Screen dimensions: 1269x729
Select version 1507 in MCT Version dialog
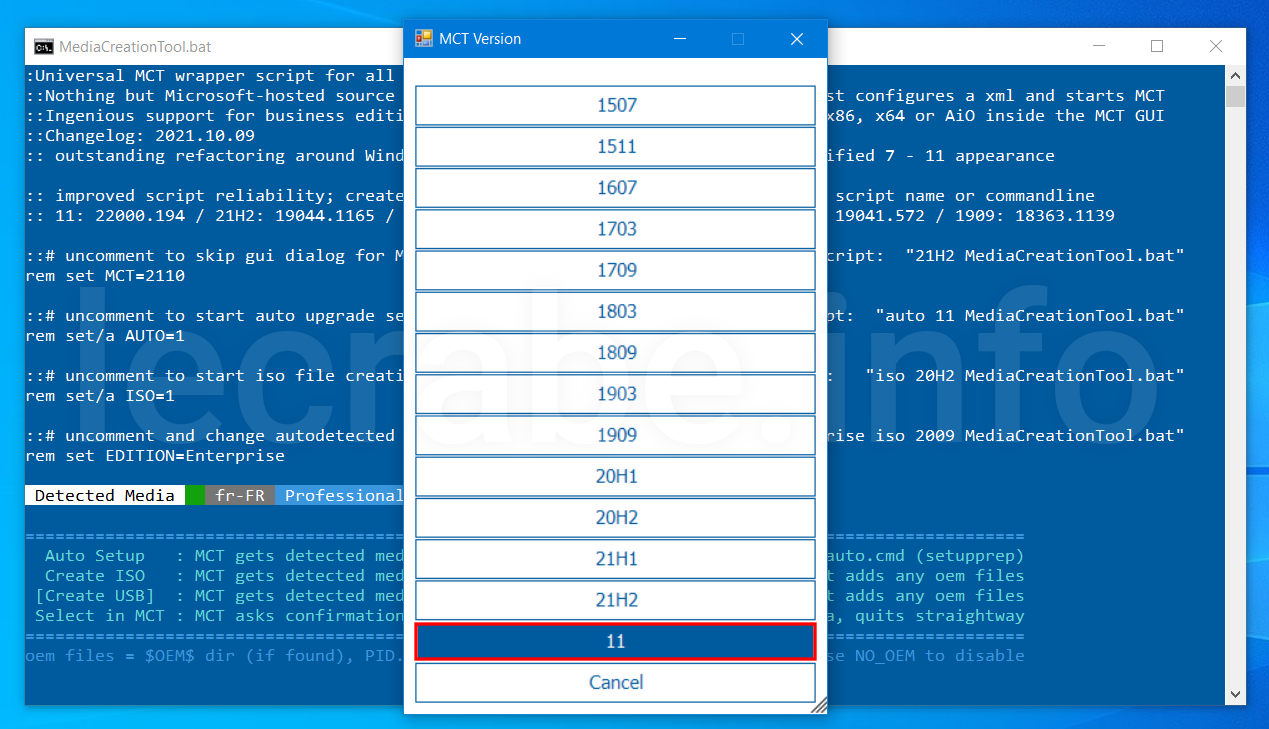tap(616, 105)
